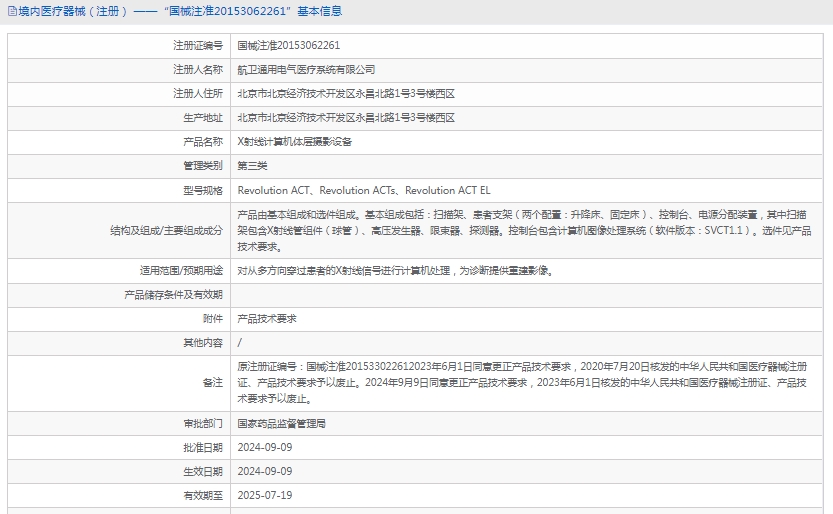Click the 第三类 management category value
This screenshot has width=833, height=514.
[252, 166]
